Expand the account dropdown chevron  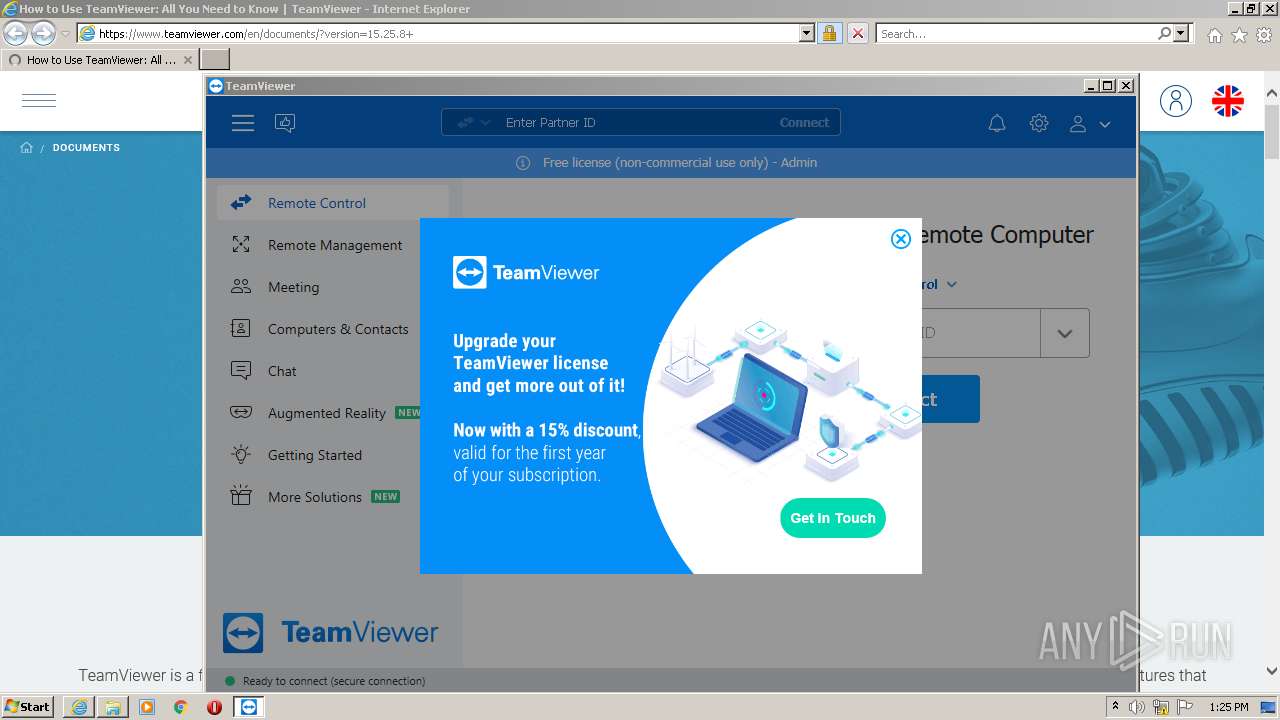coord(1105,125)
